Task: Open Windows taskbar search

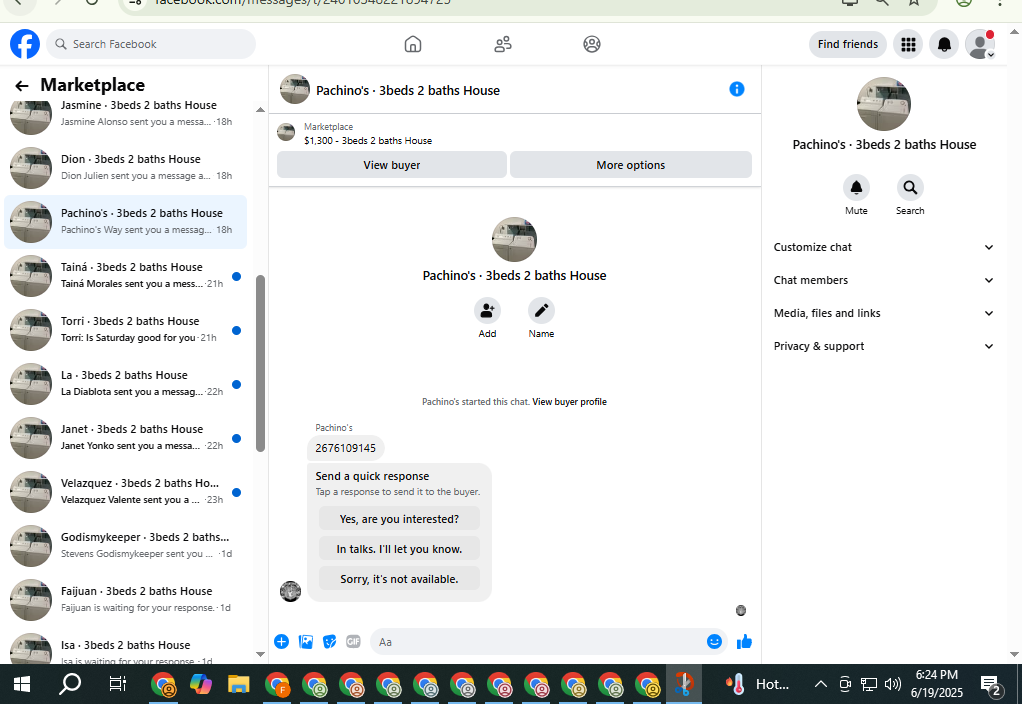Action: click(70, 684)
